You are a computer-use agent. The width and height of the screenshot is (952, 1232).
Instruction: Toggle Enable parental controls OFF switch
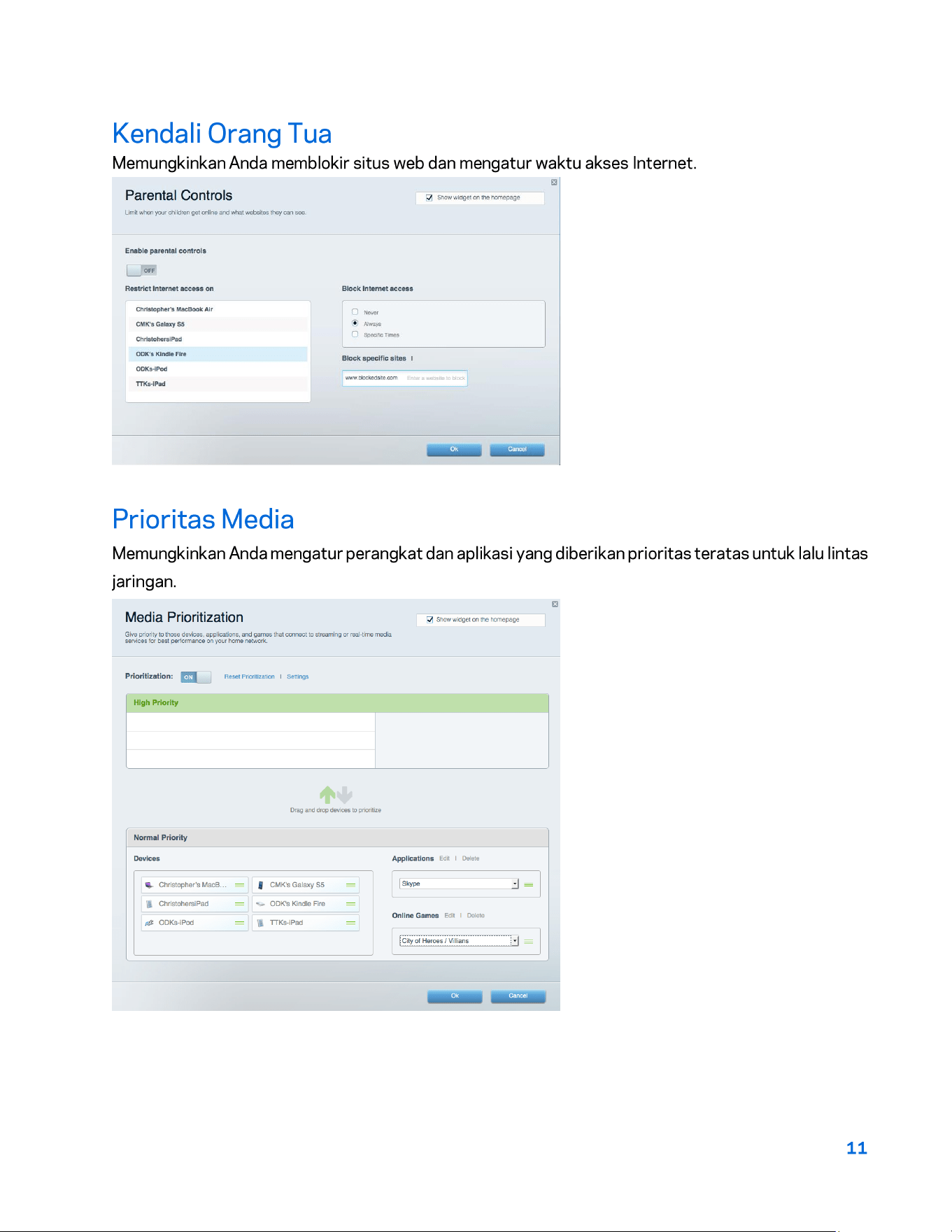(141, 270)
